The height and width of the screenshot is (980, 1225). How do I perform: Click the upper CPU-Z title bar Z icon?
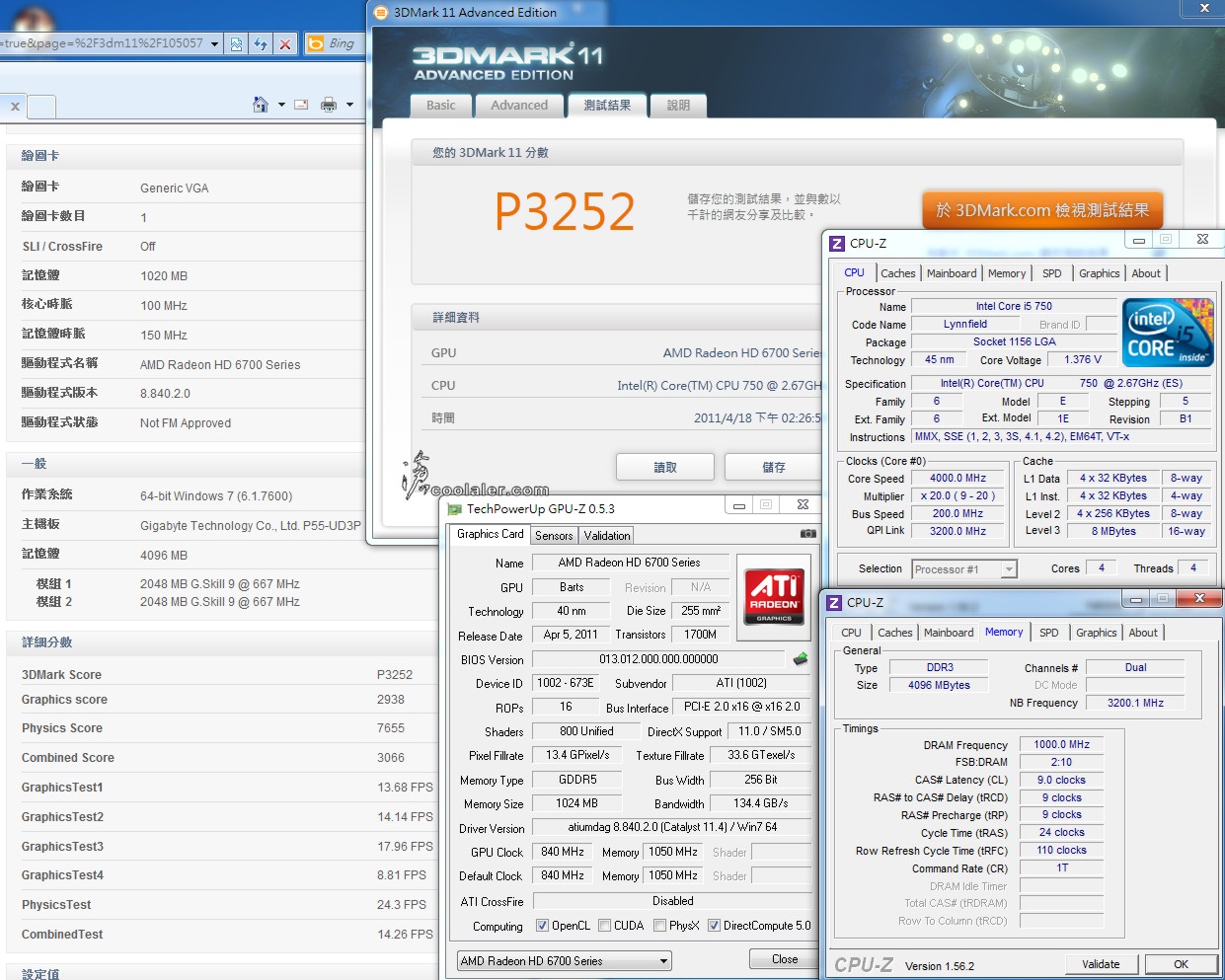(837, 243)
